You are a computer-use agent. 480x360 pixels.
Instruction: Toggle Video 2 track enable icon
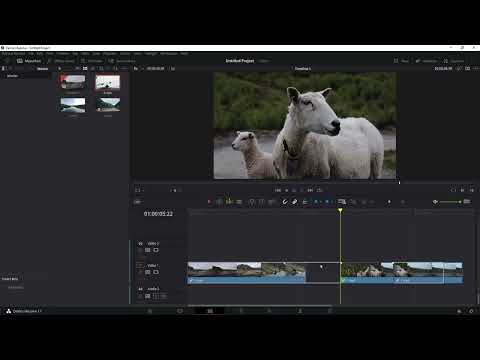(156, 250)
